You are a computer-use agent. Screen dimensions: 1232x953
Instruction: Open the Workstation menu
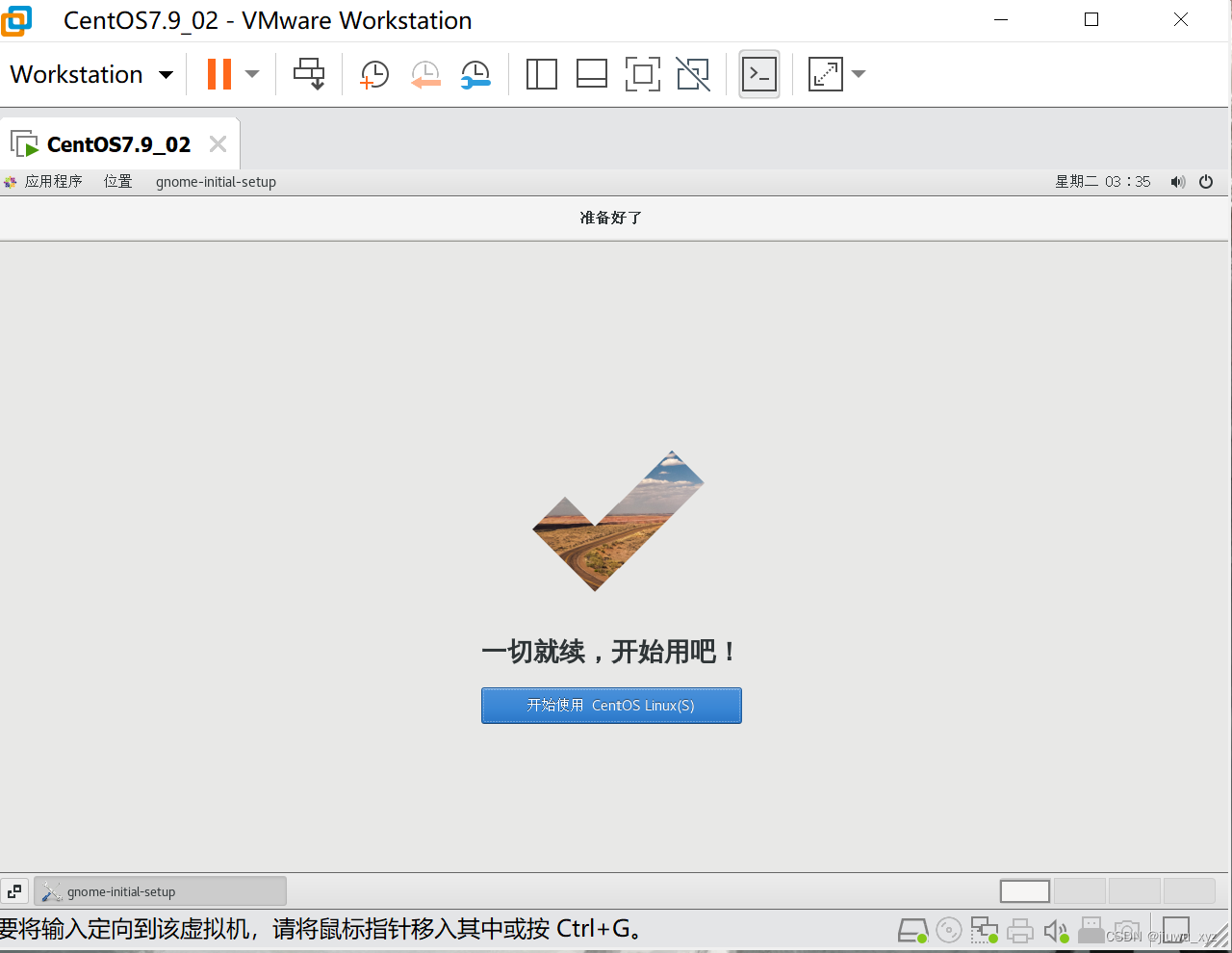[91, 74]
